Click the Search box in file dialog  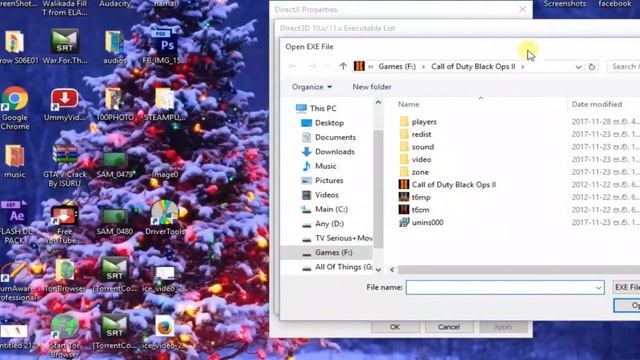pos(624,67)
